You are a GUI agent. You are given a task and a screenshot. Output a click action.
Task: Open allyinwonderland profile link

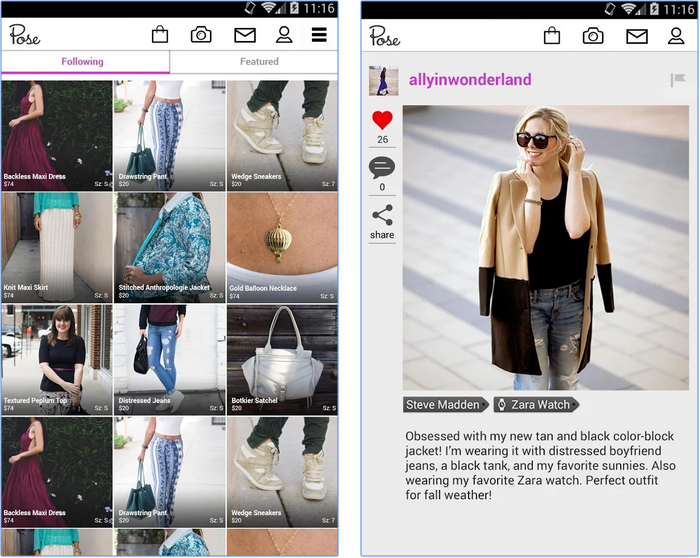pyautogui.click(x=470, y=79)
